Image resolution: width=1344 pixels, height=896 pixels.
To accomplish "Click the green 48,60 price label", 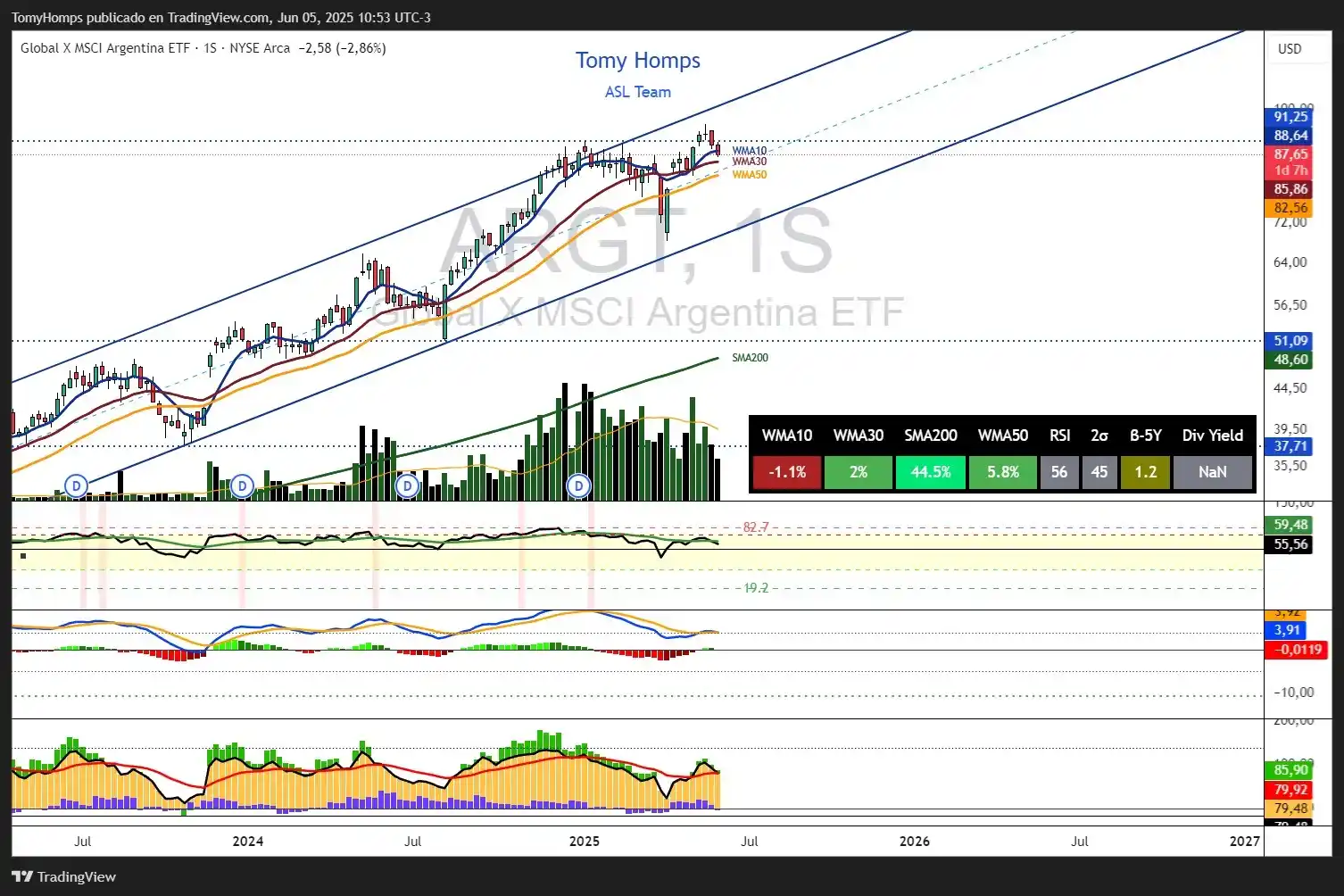I will click(x=1290, y=360).
